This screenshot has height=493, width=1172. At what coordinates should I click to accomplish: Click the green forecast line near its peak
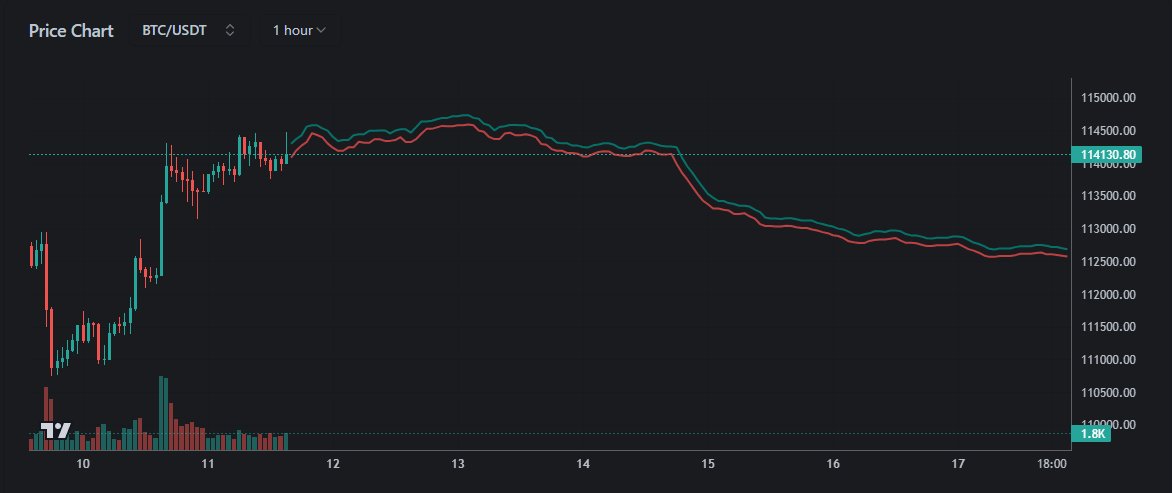pyautogui.click(x=466, y=115)
